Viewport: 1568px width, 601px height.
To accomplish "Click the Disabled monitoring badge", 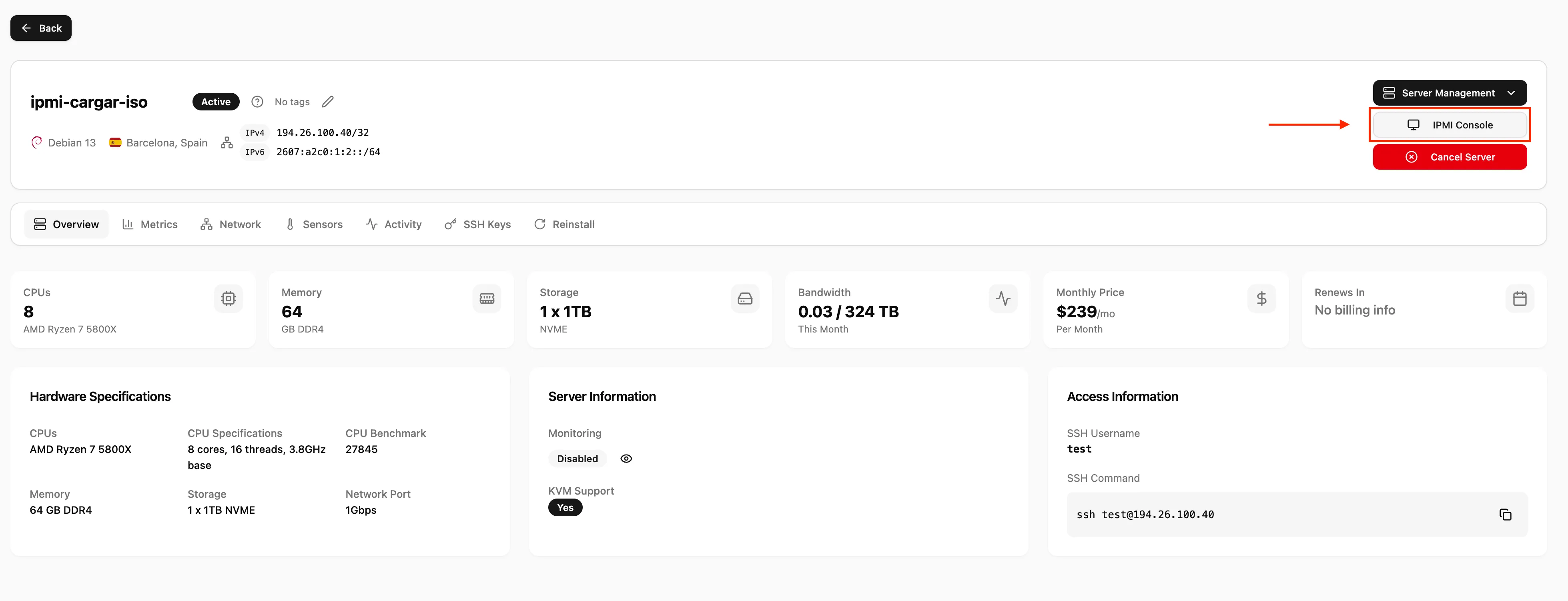I will click(x=577, y=459).
